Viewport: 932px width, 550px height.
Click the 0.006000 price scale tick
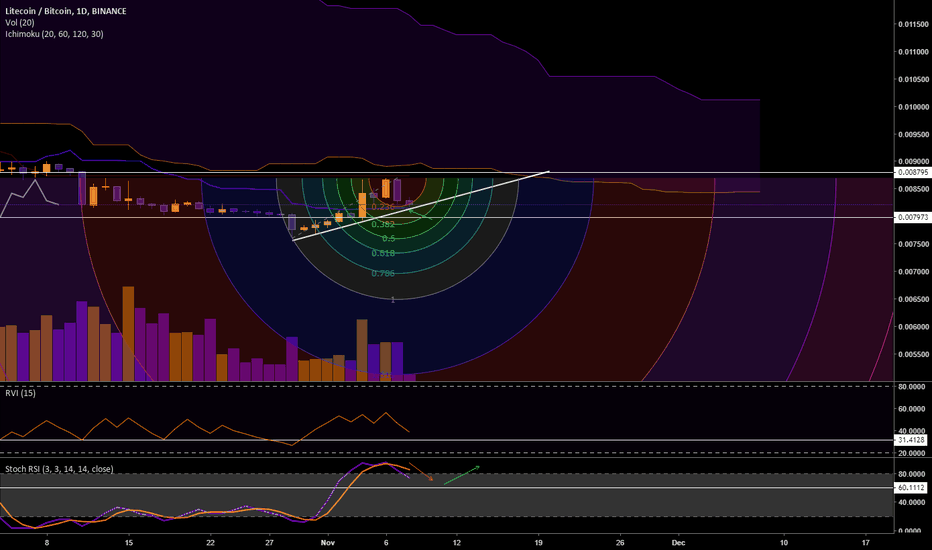coord(914,327)
